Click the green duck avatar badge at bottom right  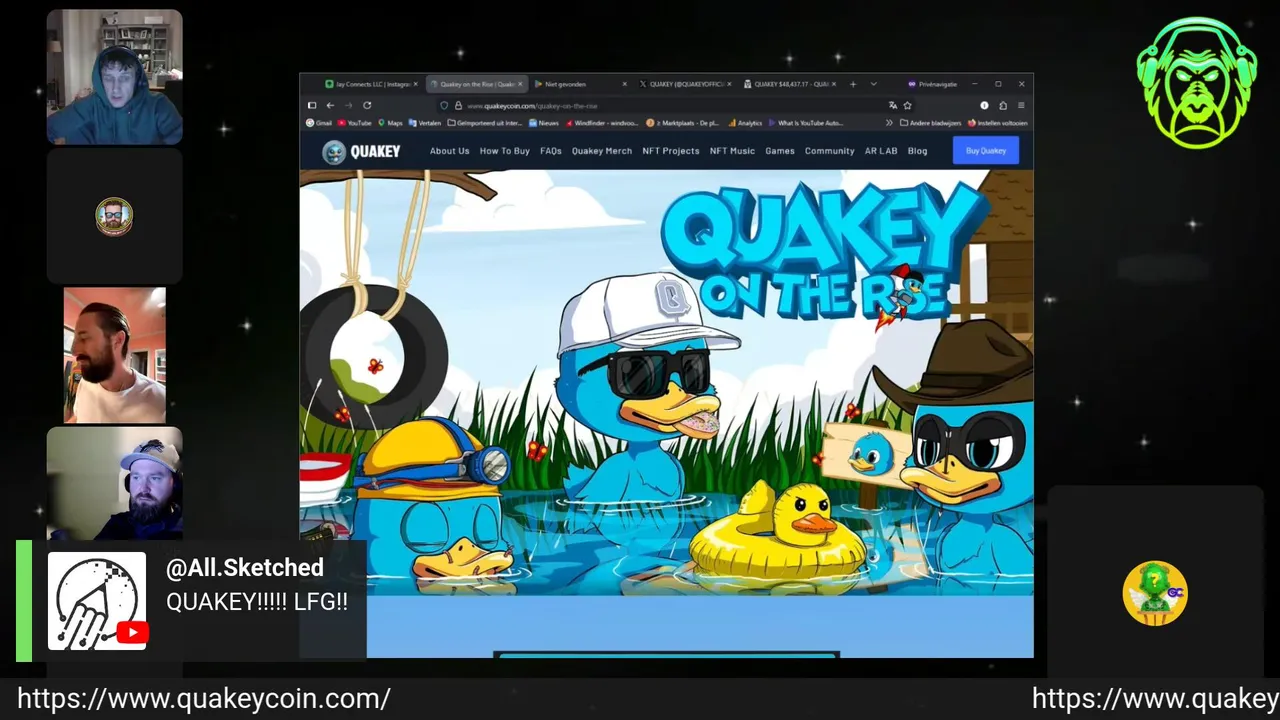tap(1155, 594)
